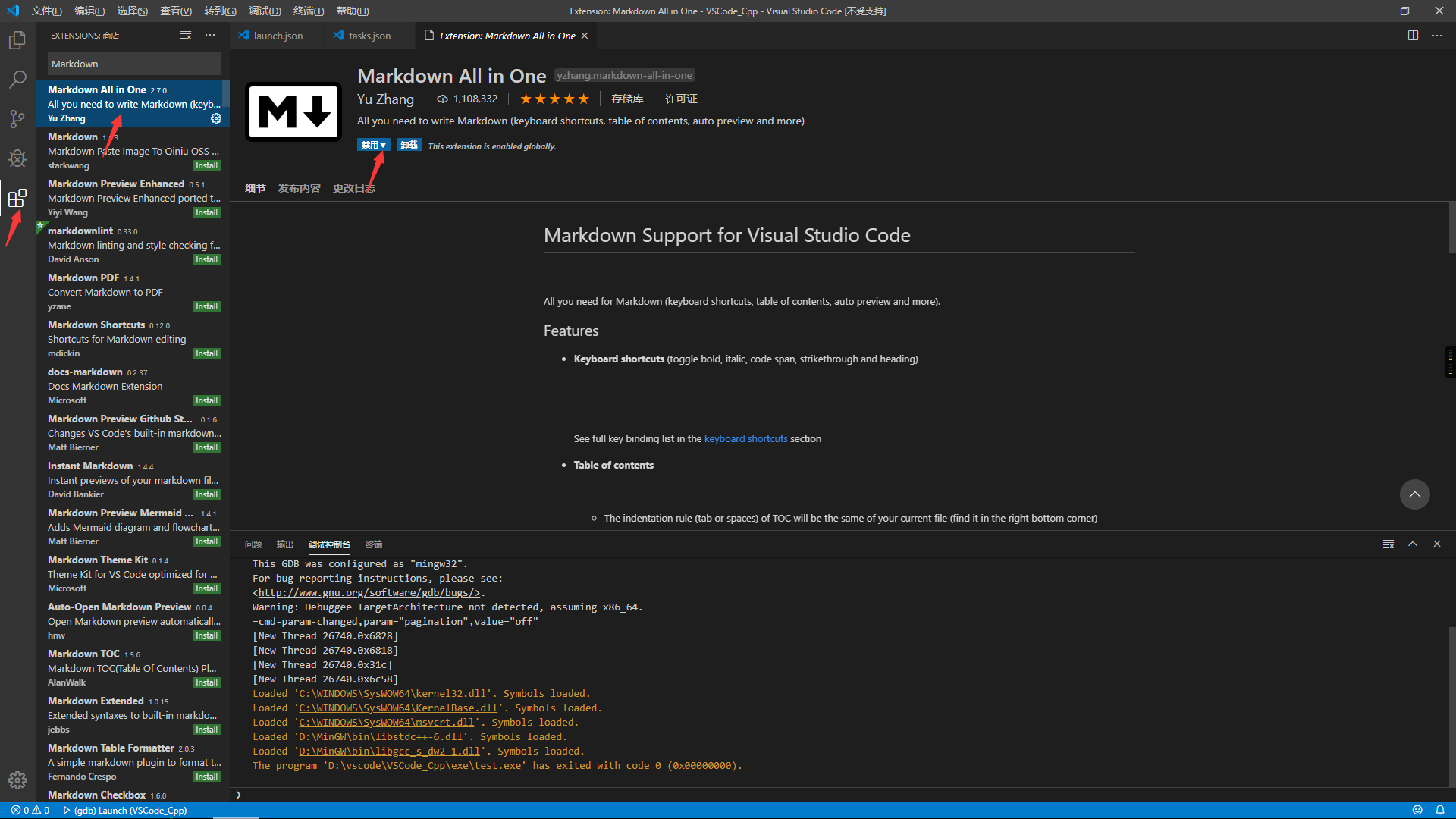Click errors and warnings count in status bar
The height and width of the screenshot is (819, 1456).
(30, 810)
